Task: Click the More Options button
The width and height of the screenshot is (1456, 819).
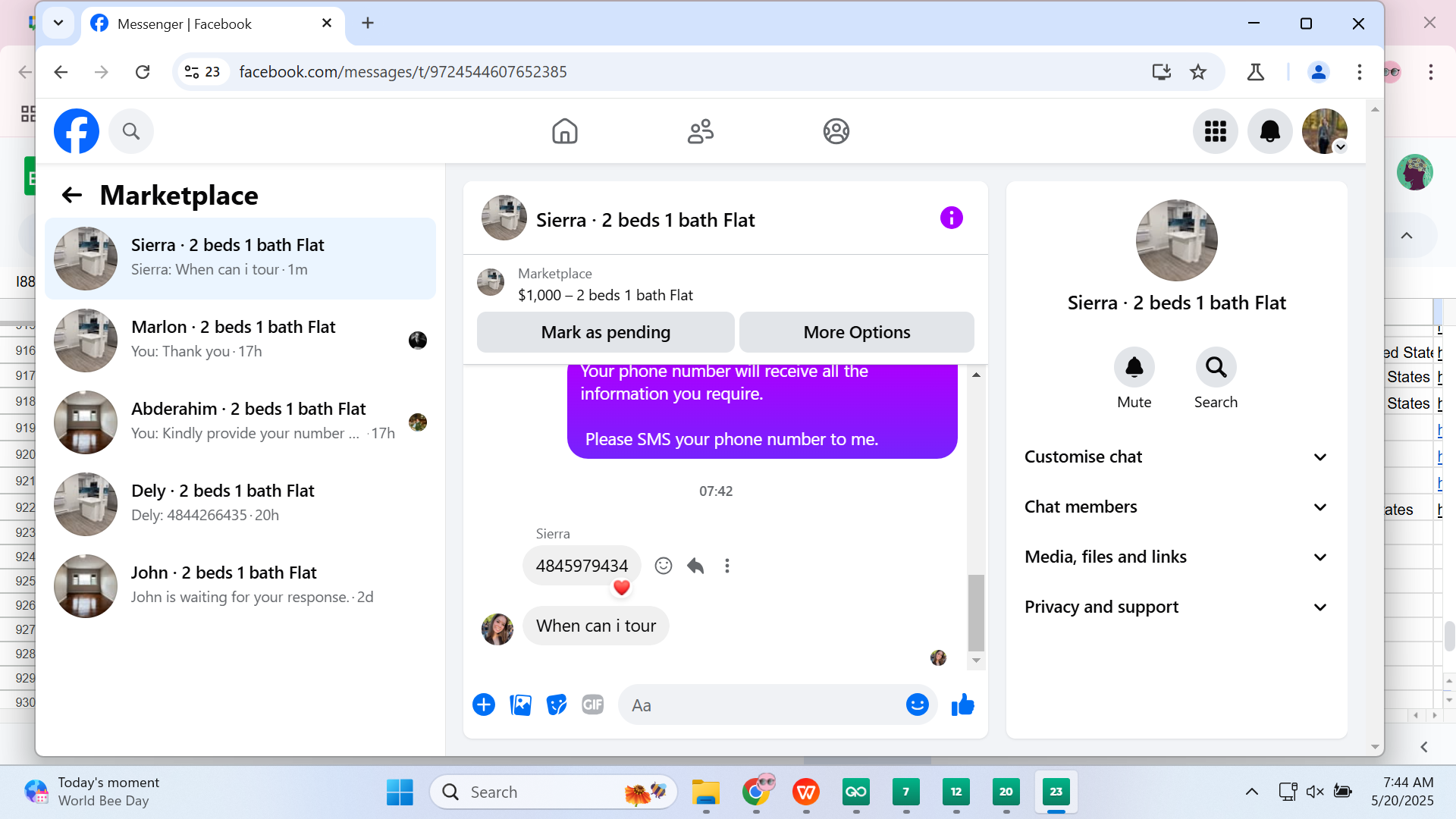Action: (856, 332)
